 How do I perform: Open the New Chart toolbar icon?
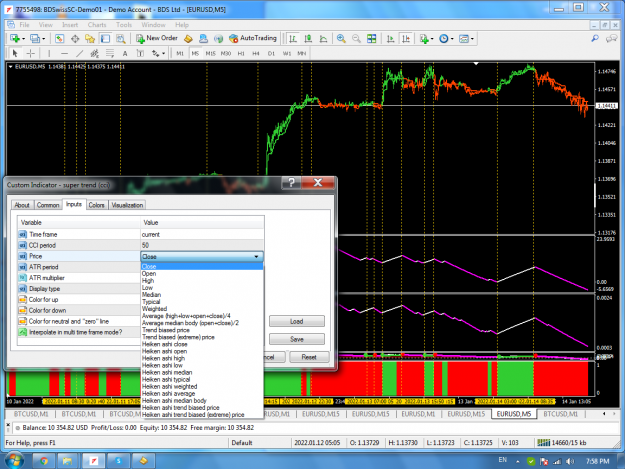coord(15,39)
